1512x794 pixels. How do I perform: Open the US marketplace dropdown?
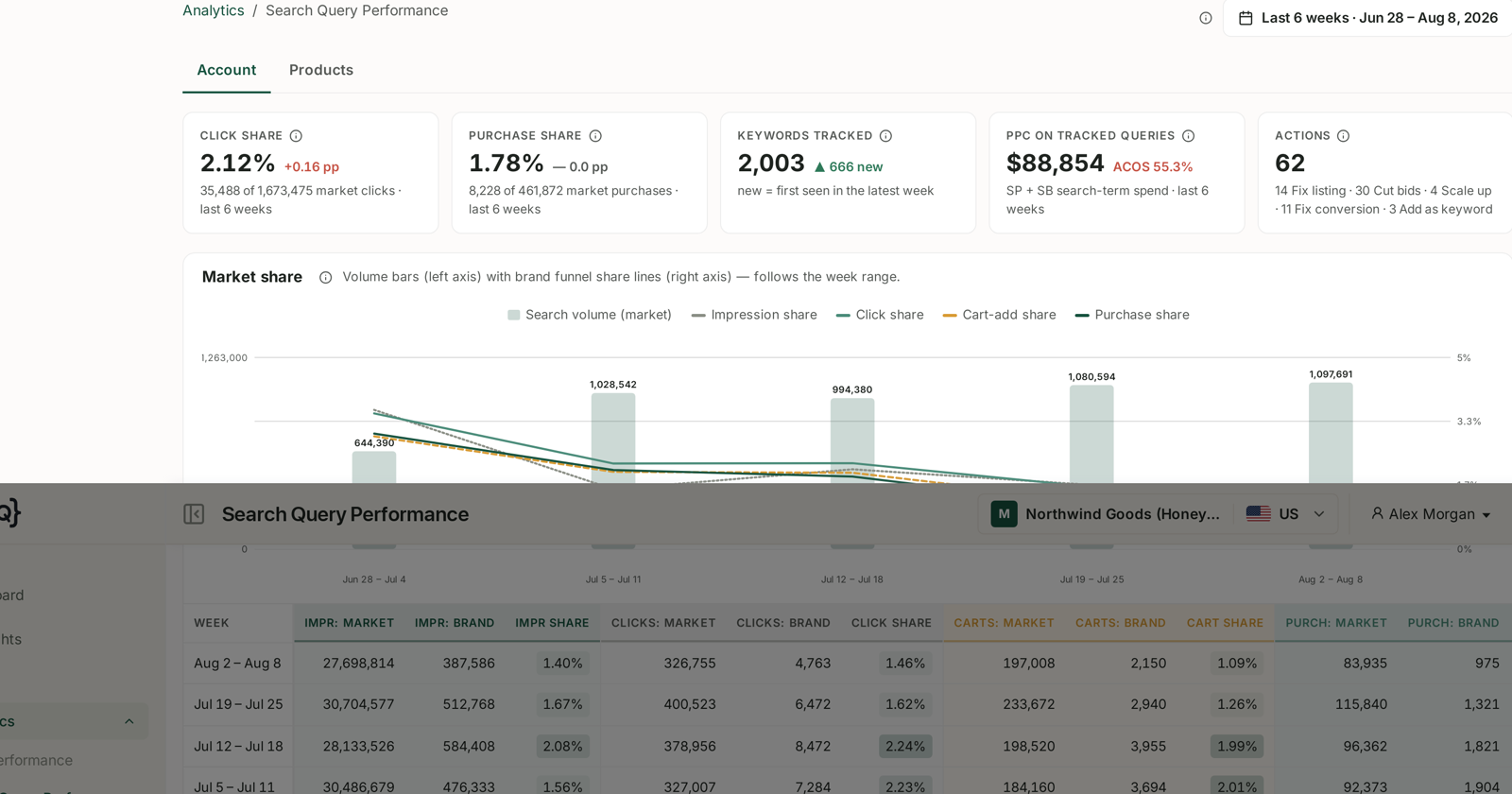coord(1285,514)
